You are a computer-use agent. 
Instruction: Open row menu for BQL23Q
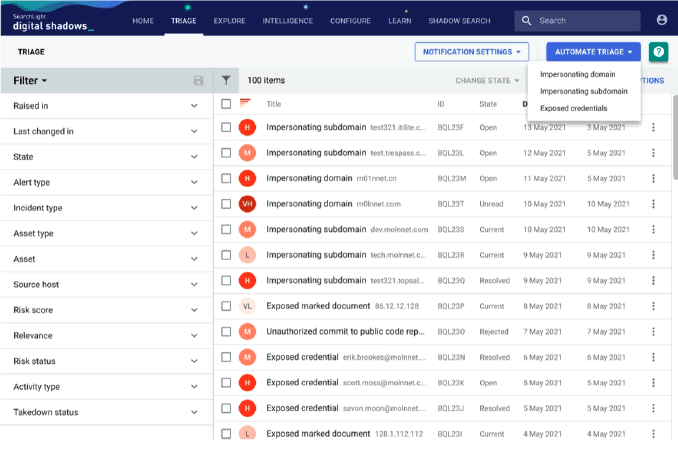pyautogui.click(x=653, y=280)
